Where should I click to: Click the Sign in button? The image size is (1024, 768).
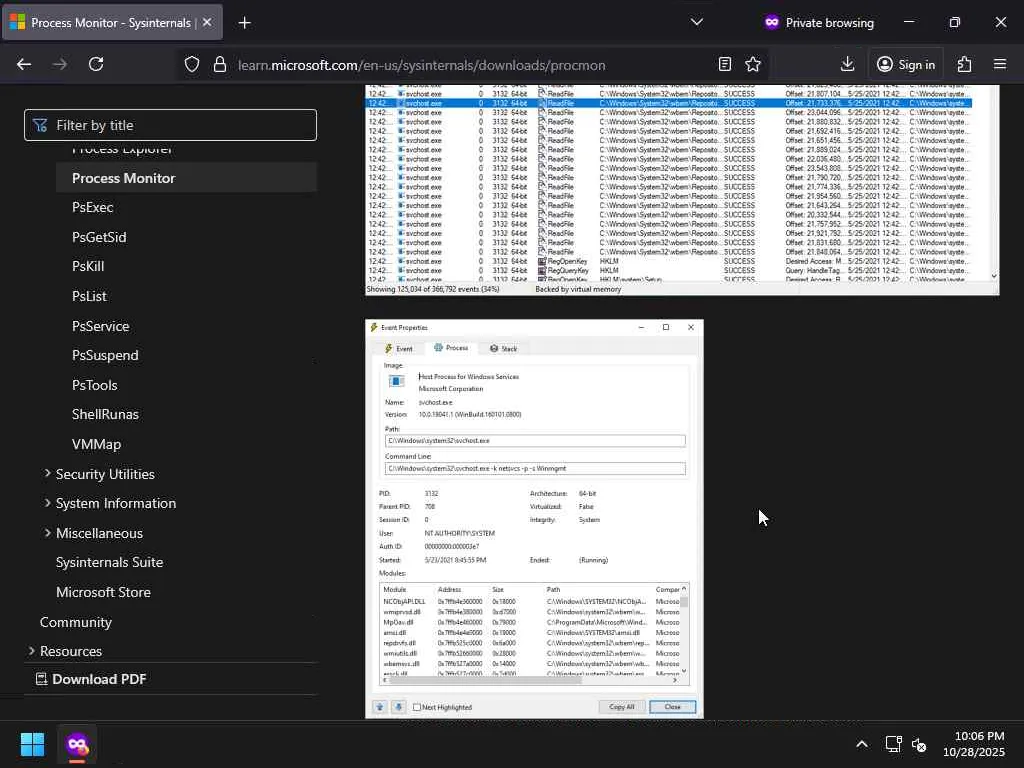[906, 64]
